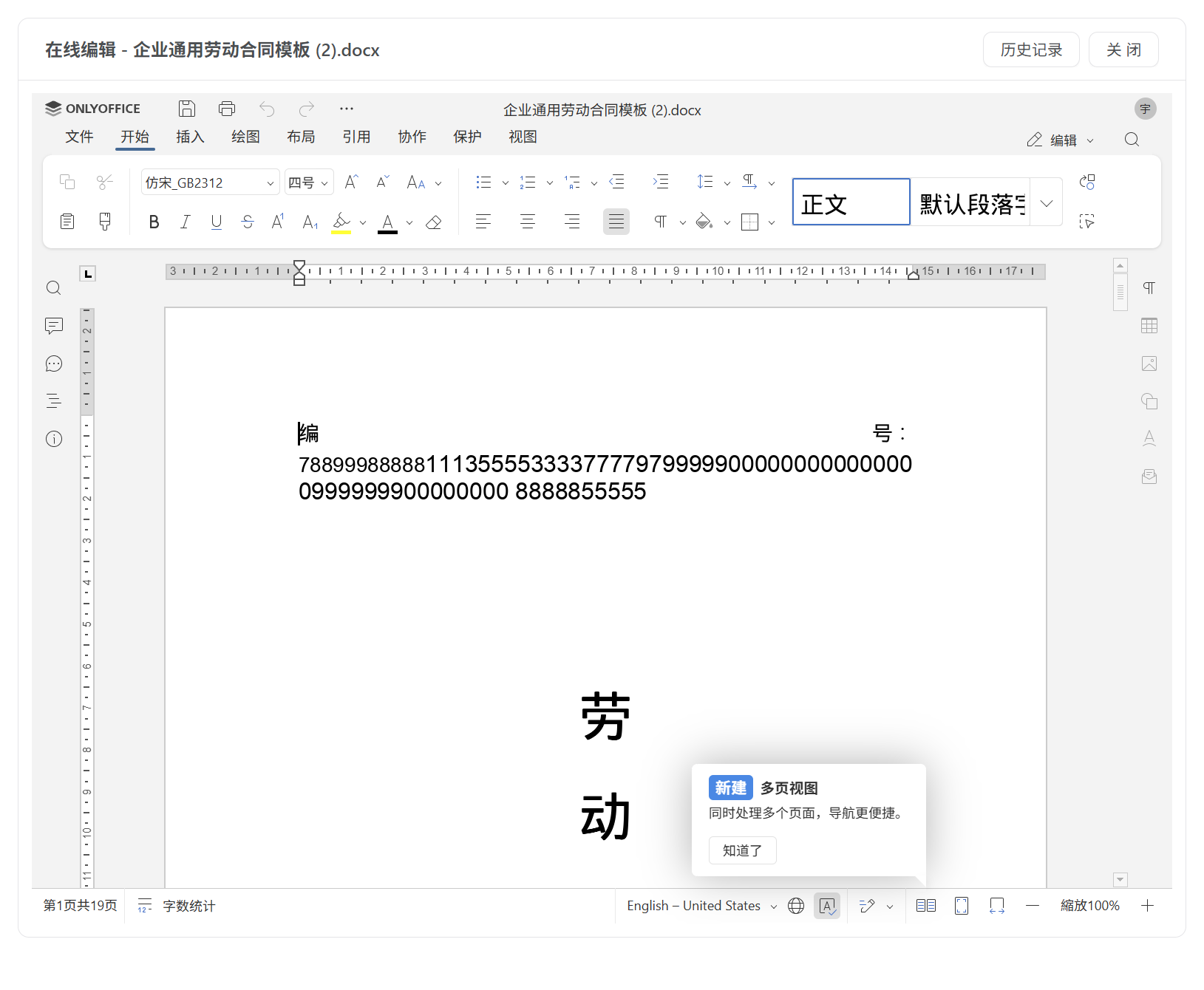Screen dimensions: 1204x990
Task: Redo the last action
Action: click(307, 109)
